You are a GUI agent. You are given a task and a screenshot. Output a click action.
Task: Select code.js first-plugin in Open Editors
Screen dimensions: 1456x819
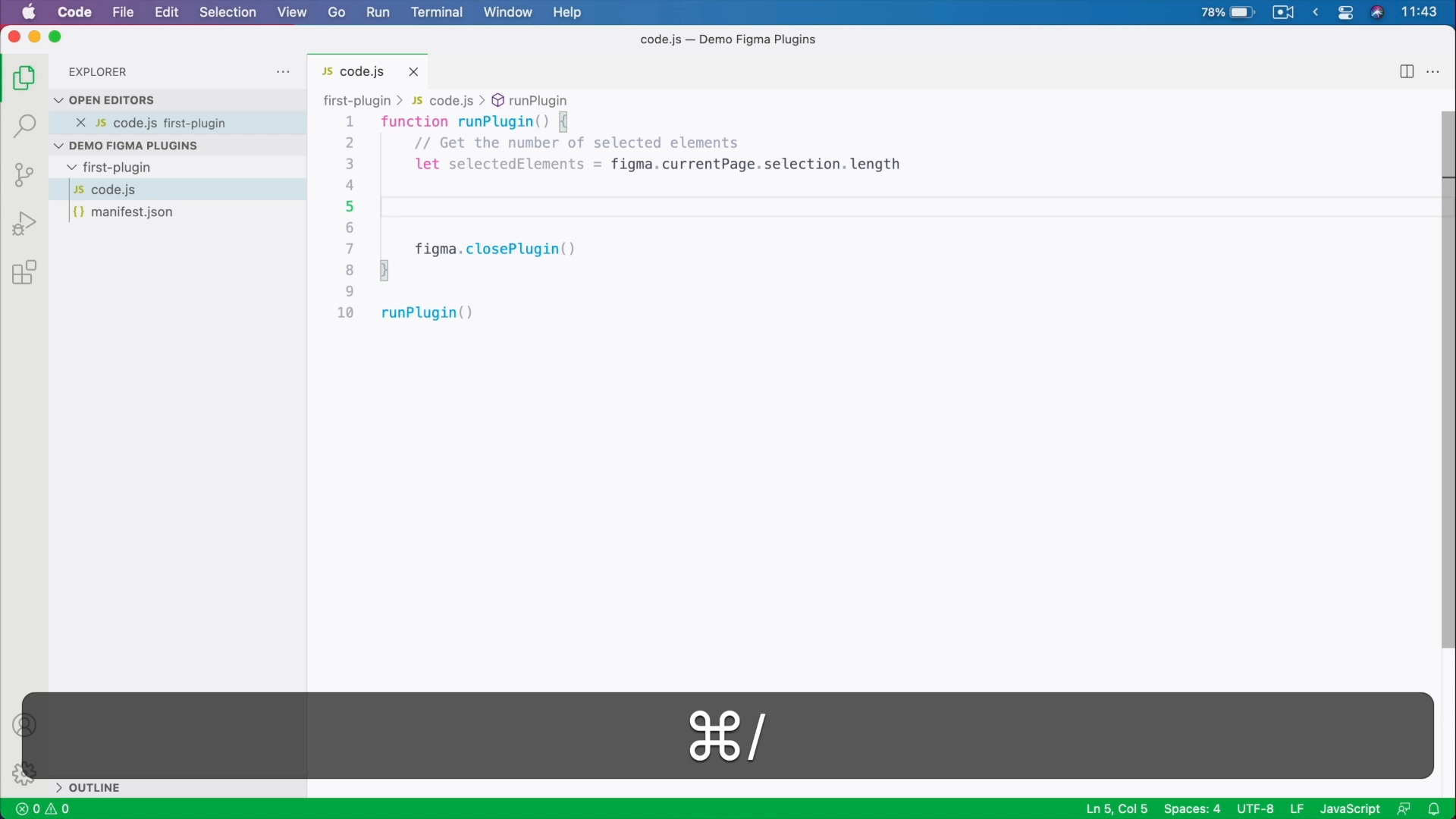[x=178, y=123]
